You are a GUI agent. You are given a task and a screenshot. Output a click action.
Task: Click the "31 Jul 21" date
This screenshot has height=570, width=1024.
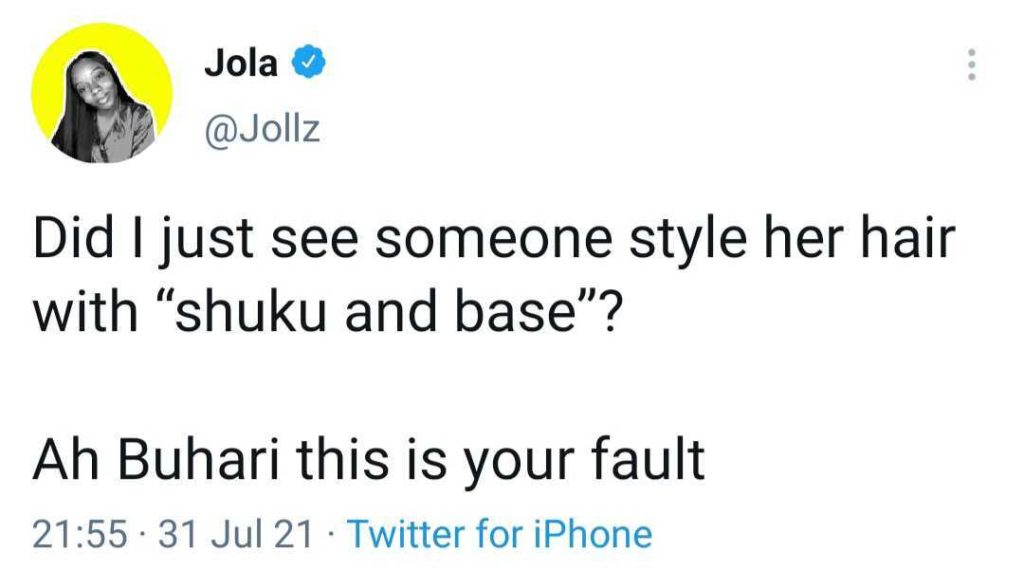tap(235, 535)
